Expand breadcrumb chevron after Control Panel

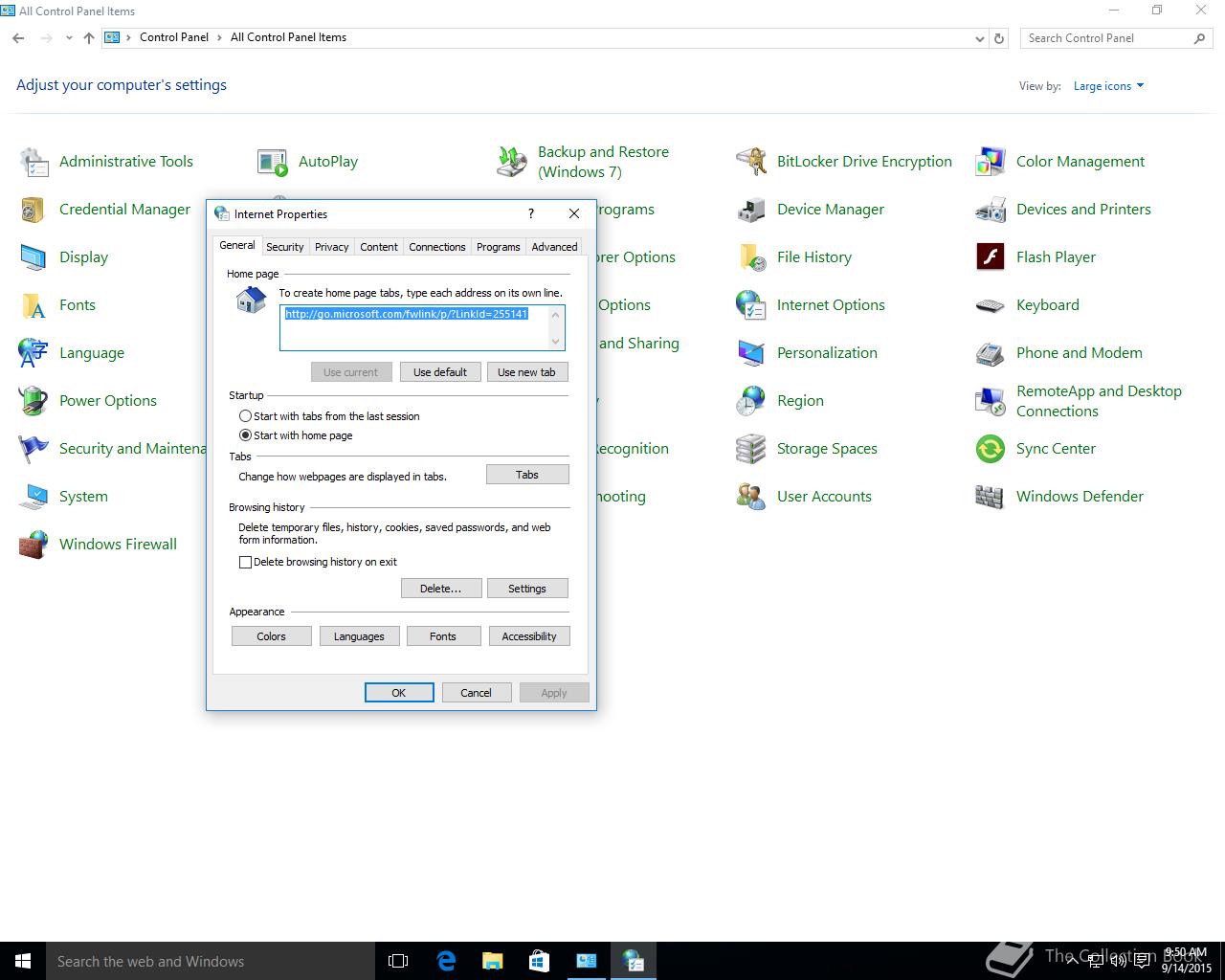219,38
